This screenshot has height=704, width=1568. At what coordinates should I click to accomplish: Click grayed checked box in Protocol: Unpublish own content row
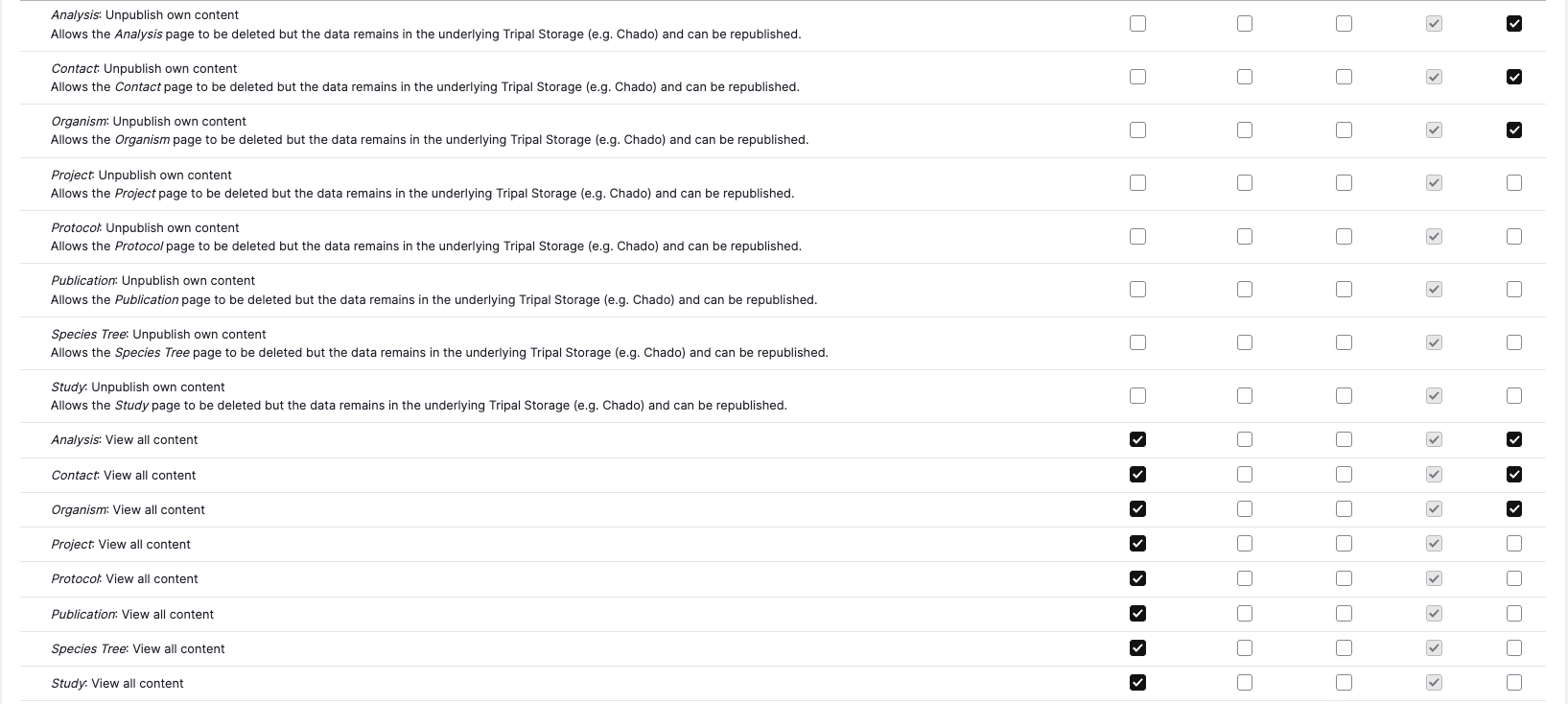click(x=1434, y=236)
